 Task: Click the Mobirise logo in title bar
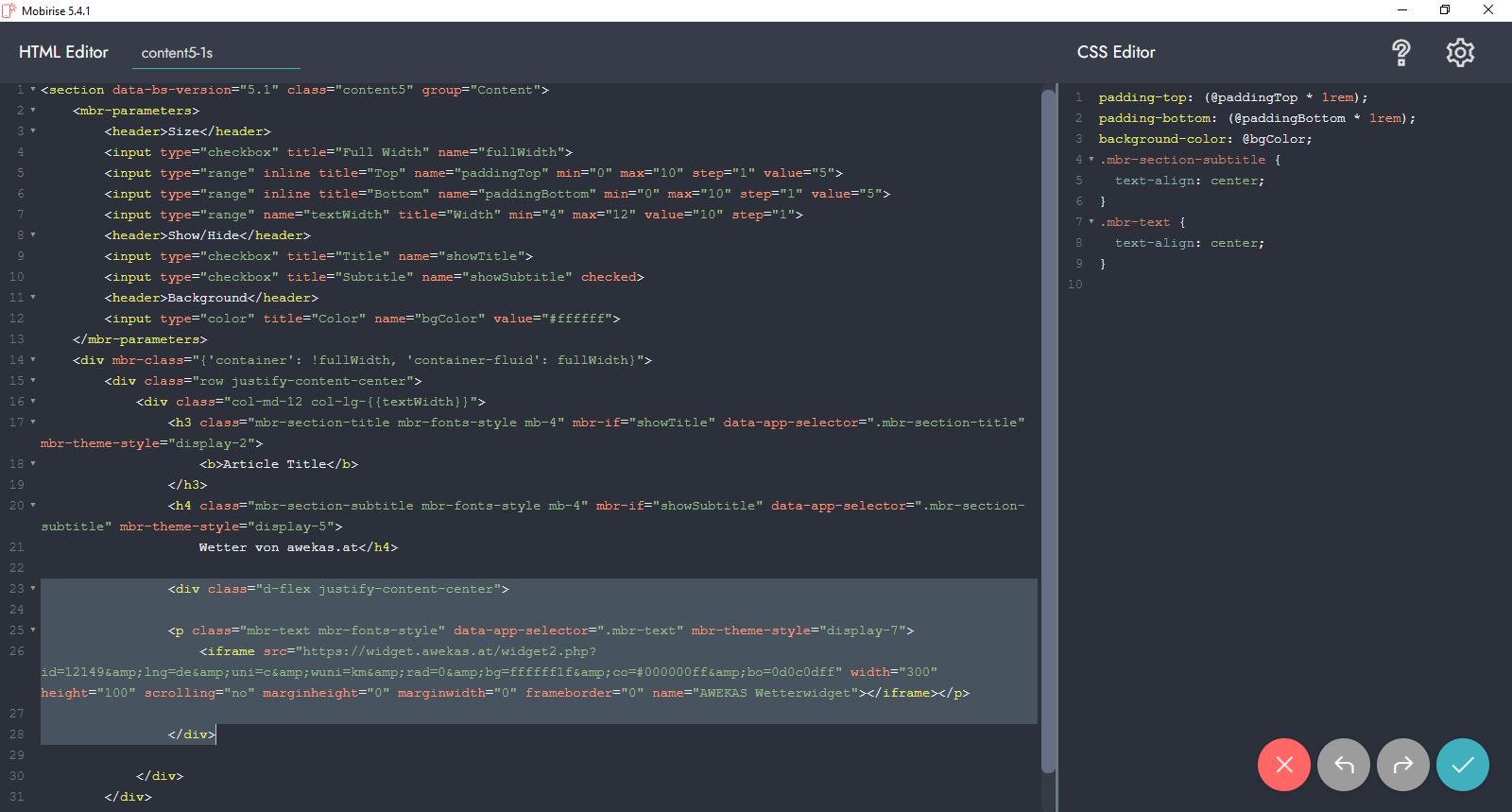[x=9, y=10]
